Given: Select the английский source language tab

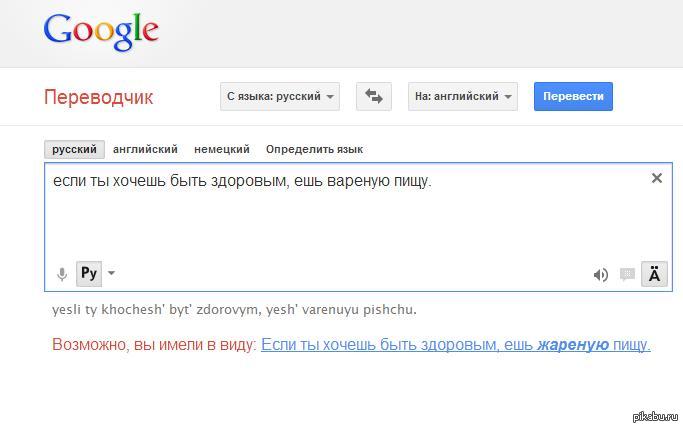Looking at the screenshot, I should [x=145, y=149].
